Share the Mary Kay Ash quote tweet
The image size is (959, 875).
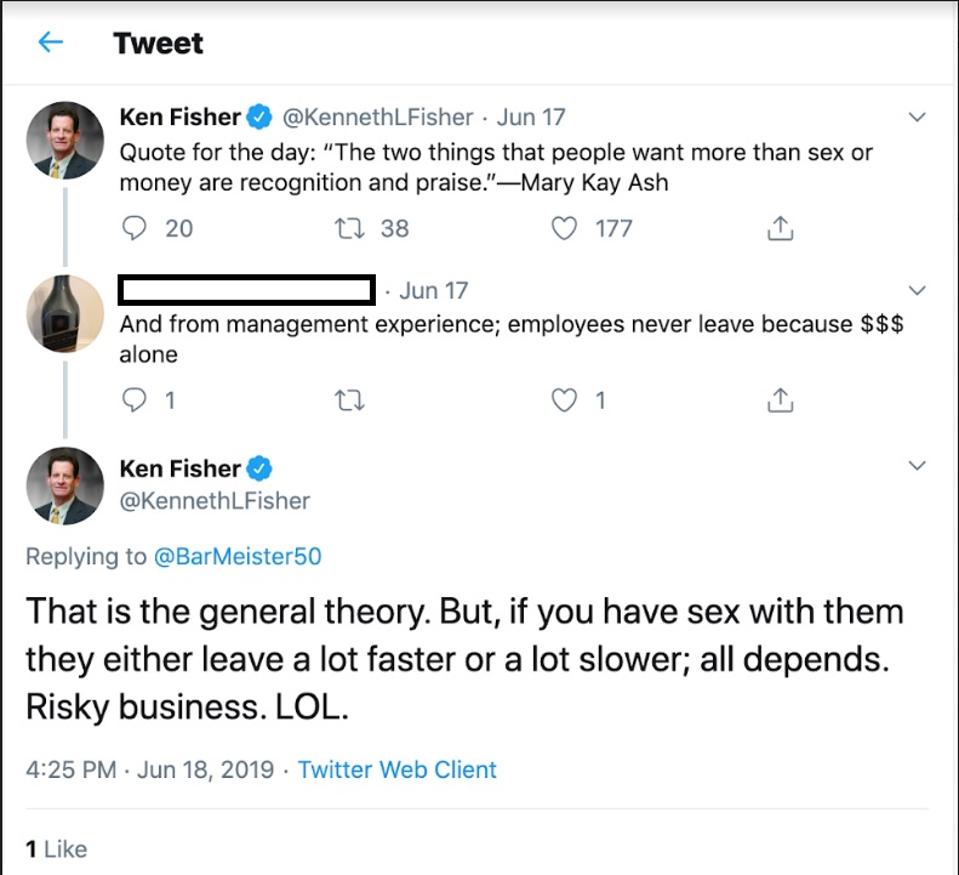point(779,229)
